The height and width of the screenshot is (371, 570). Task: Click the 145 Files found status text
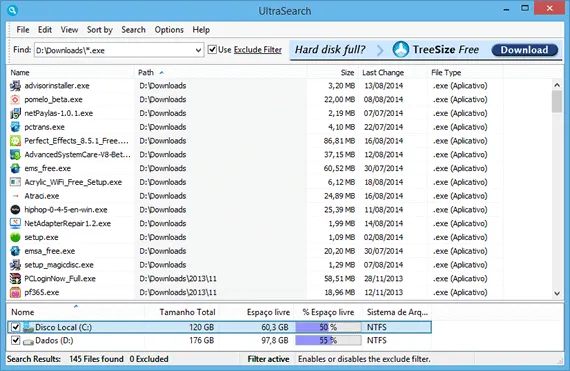(96, 359)
